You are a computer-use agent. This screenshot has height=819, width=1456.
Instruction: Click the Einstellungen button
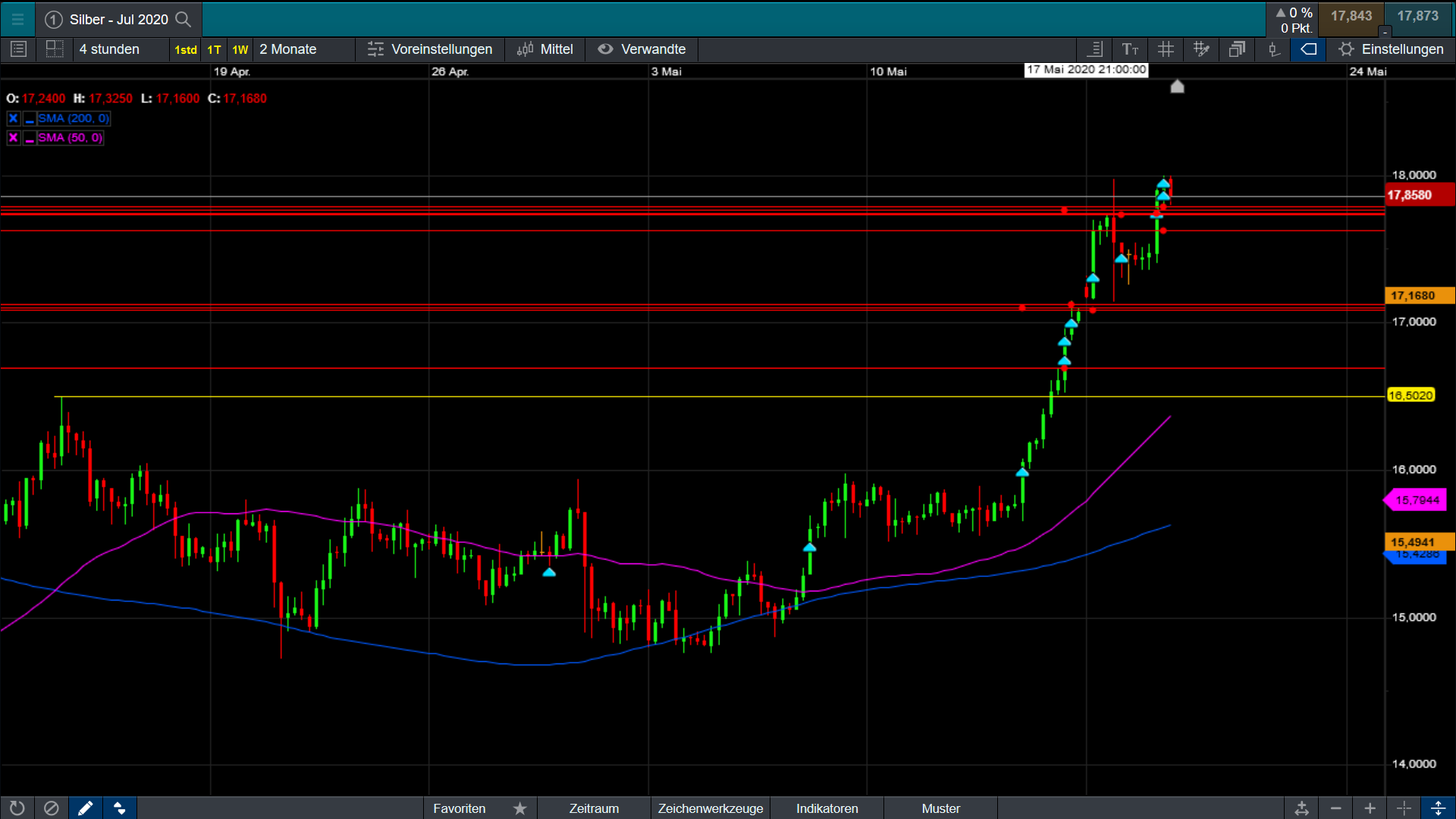click(1392, 49)
